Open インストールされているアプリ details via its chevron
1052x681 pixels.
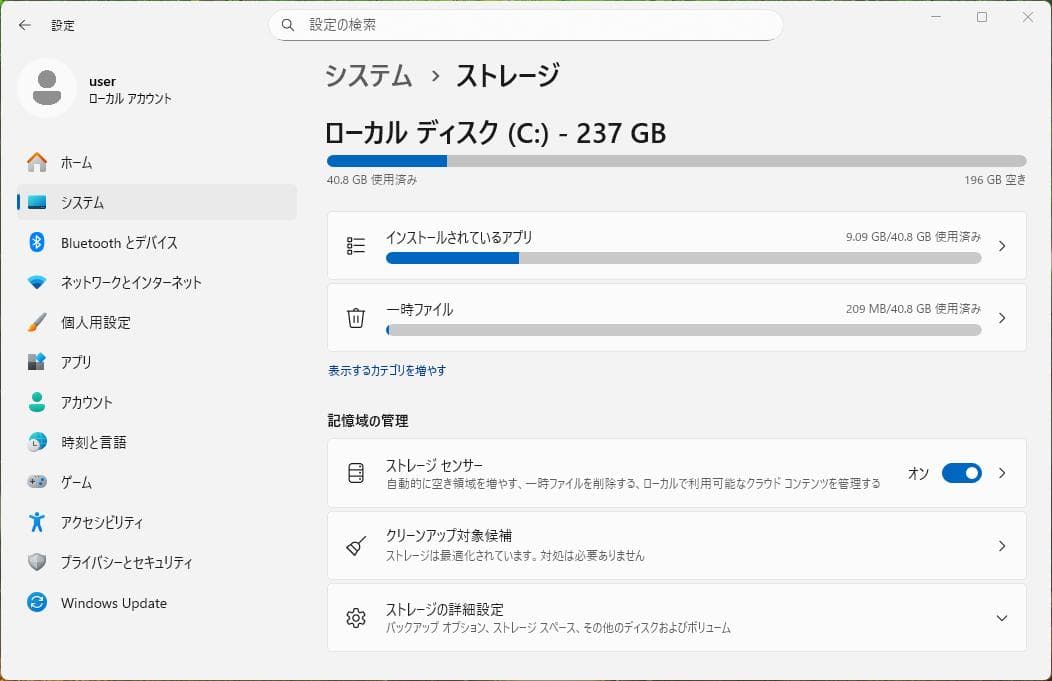(1002, 245)
